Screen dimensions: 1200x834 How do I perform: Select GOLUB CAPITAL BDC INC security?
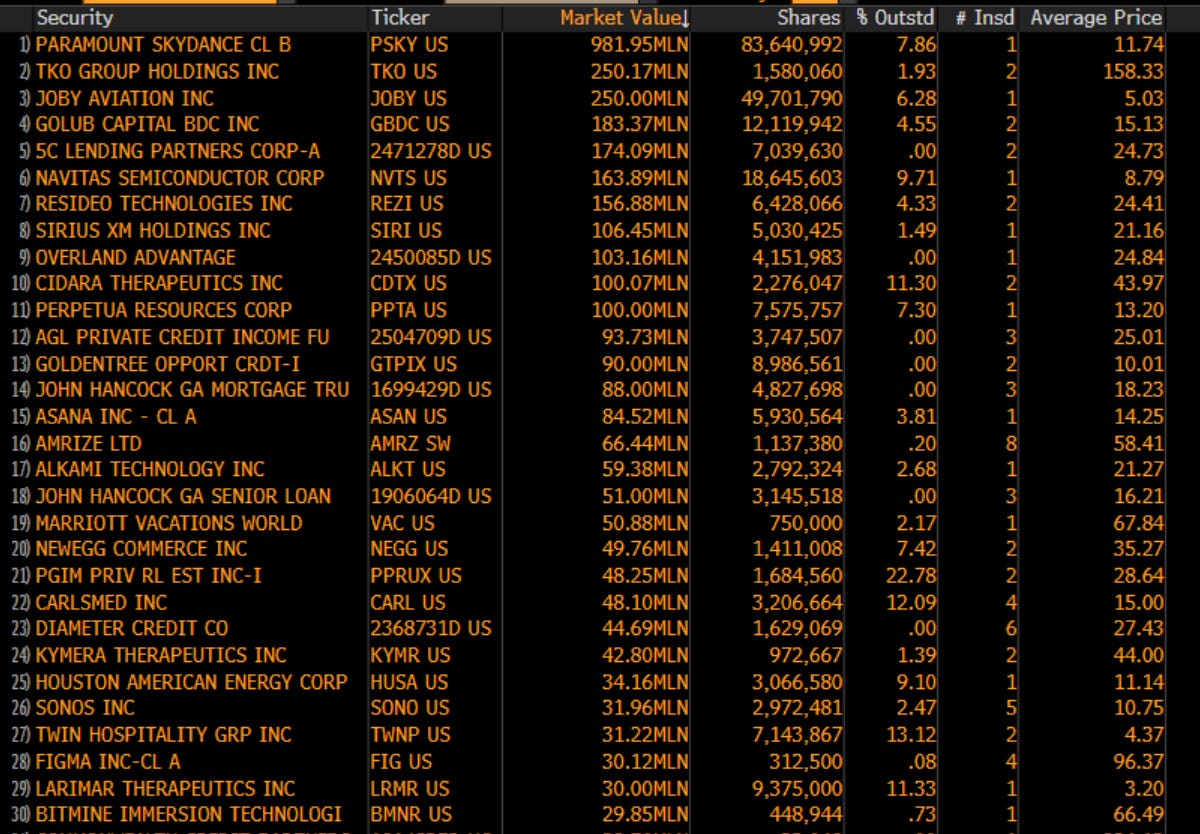click(x=147, y=125)
